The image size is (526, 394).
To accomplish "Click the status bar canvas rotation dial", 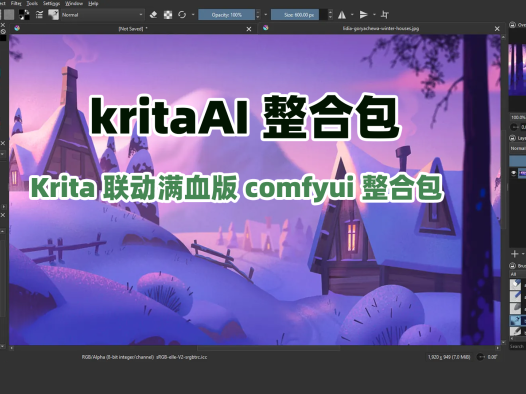I will tap(480, 357).
